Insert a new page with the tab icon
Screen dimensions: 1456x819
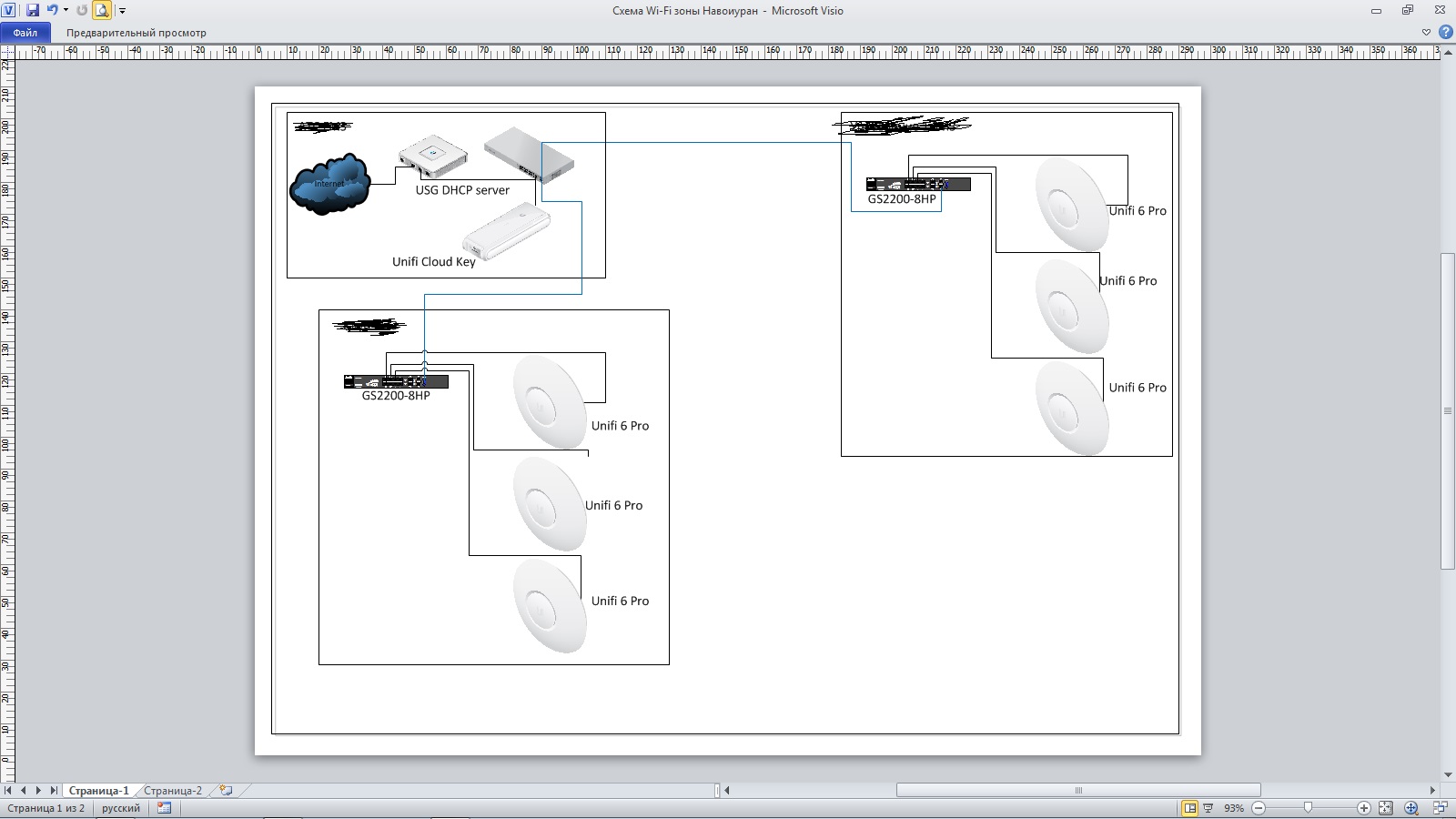(226, 791)
